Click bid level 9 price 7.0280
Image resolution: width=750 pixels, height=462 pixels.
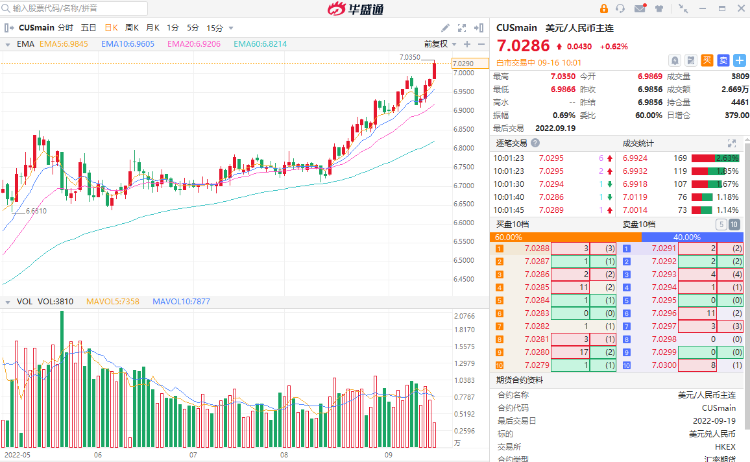(537, 352)
